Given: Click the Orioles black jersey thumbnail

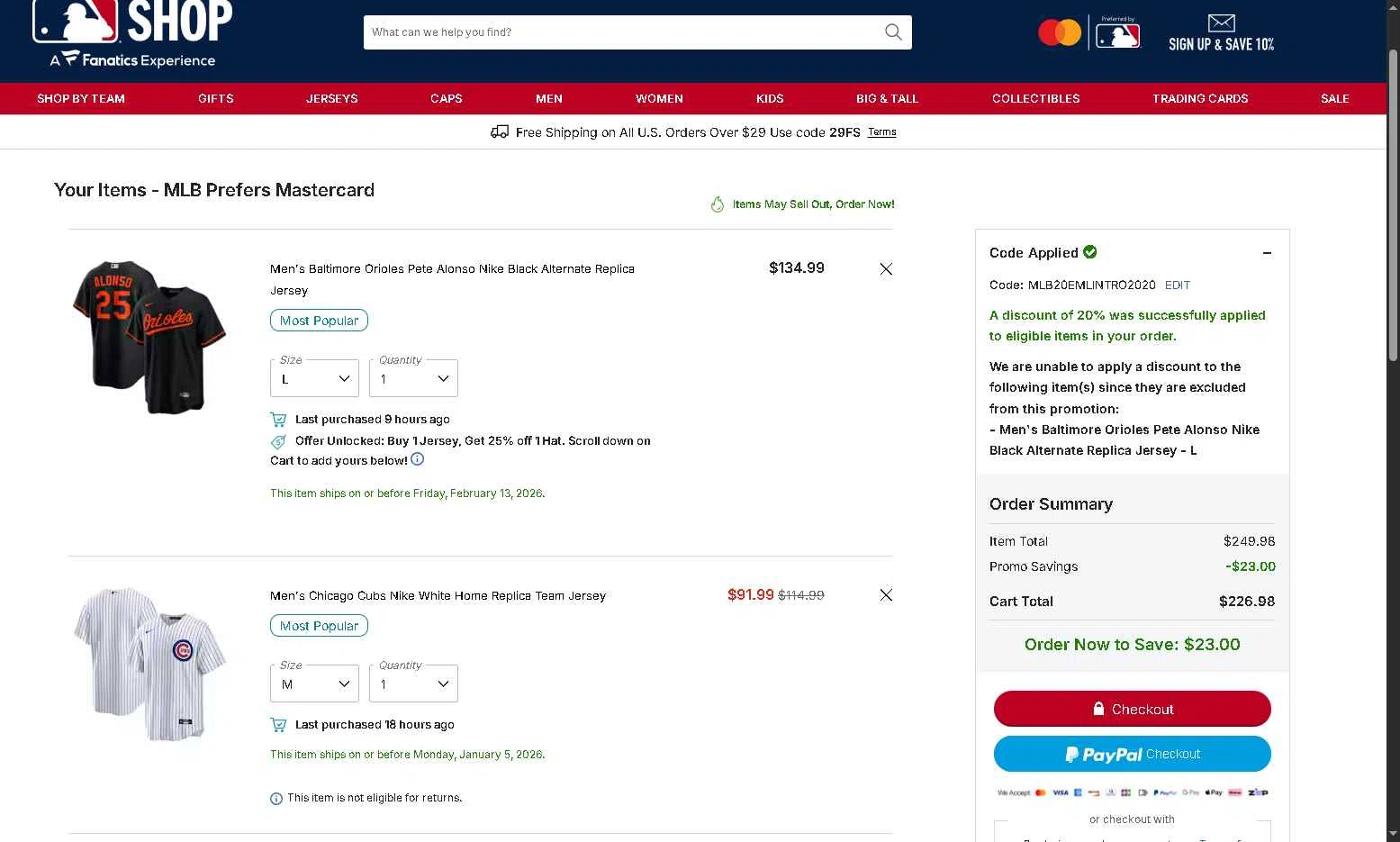Looking at the screenshot, I should (149, 337).
